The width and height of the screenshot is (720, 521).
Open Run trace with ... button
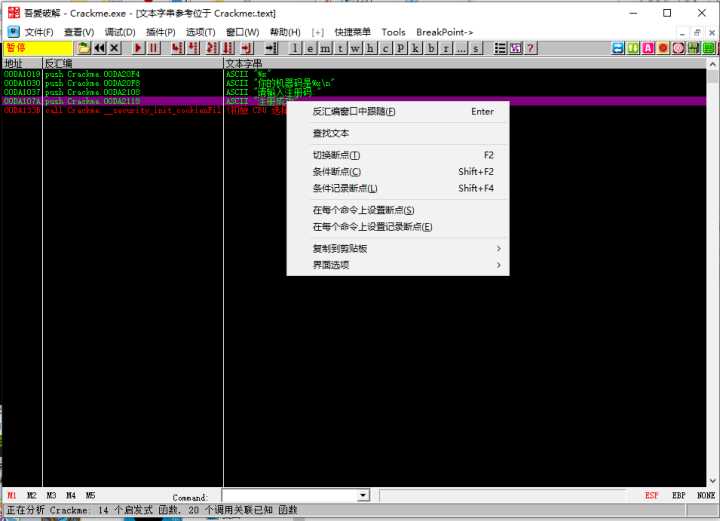[461, 48]
